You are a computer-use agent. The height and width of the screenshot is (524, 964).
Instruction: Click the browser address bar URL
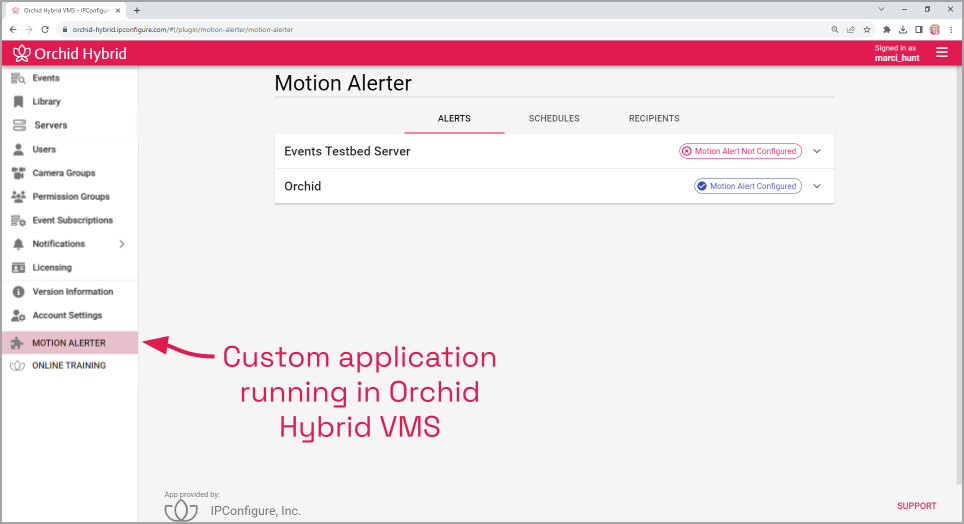point(183,30)
